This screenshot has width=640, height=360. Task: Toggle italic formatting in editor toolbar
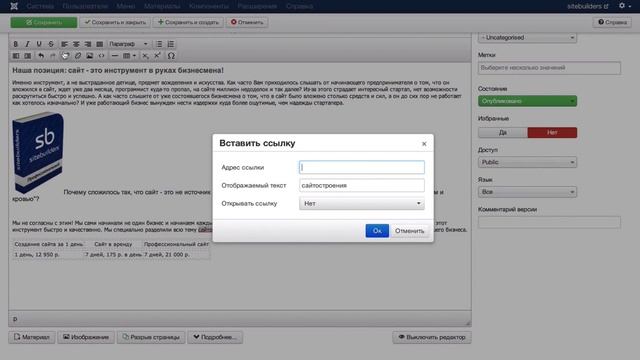tap(27, 44)
